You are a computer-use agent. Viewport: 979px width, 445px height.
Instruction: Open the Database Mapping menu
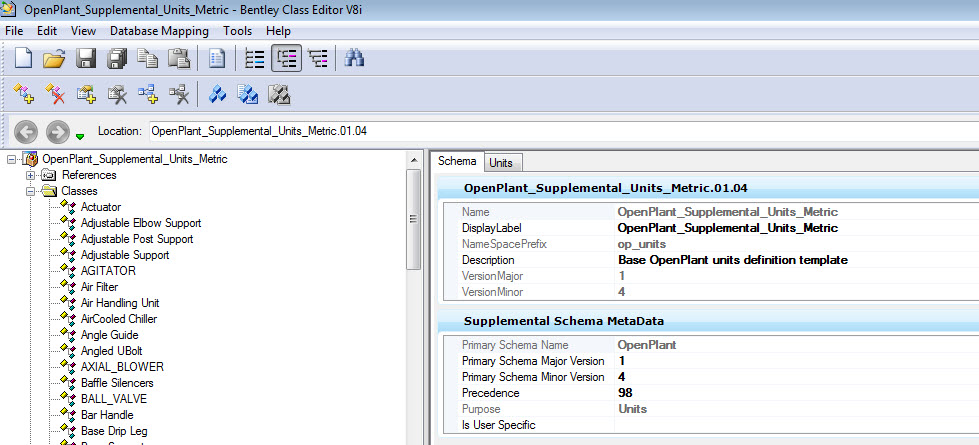coord(159,31)
